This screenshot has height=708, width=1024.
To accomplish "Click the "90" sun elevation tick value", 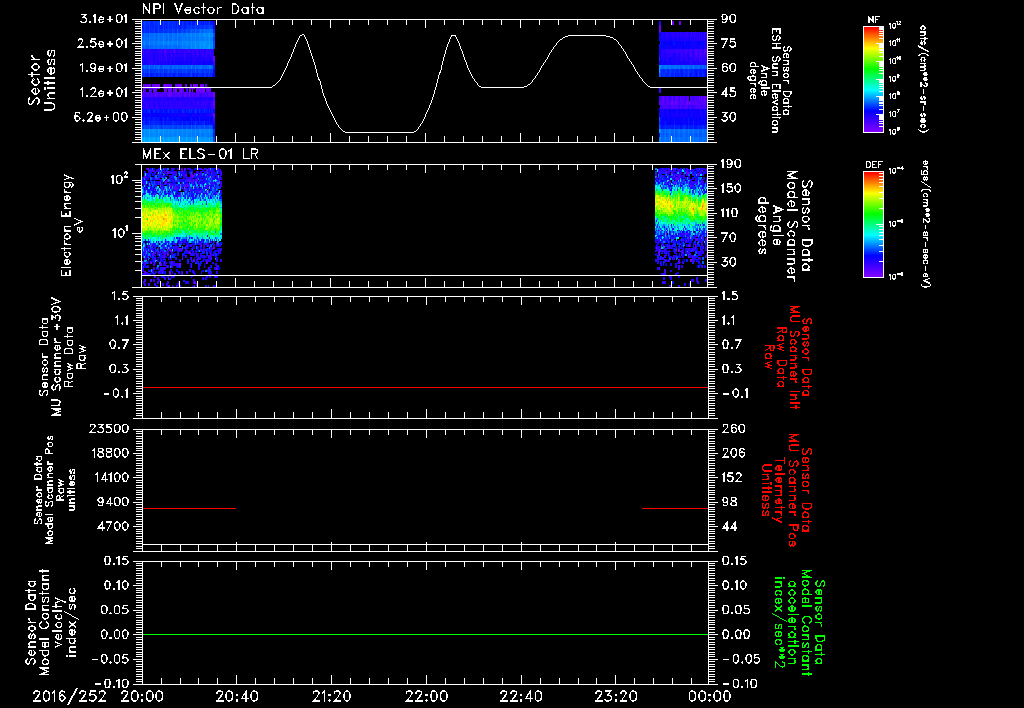I will click(729, 19).
